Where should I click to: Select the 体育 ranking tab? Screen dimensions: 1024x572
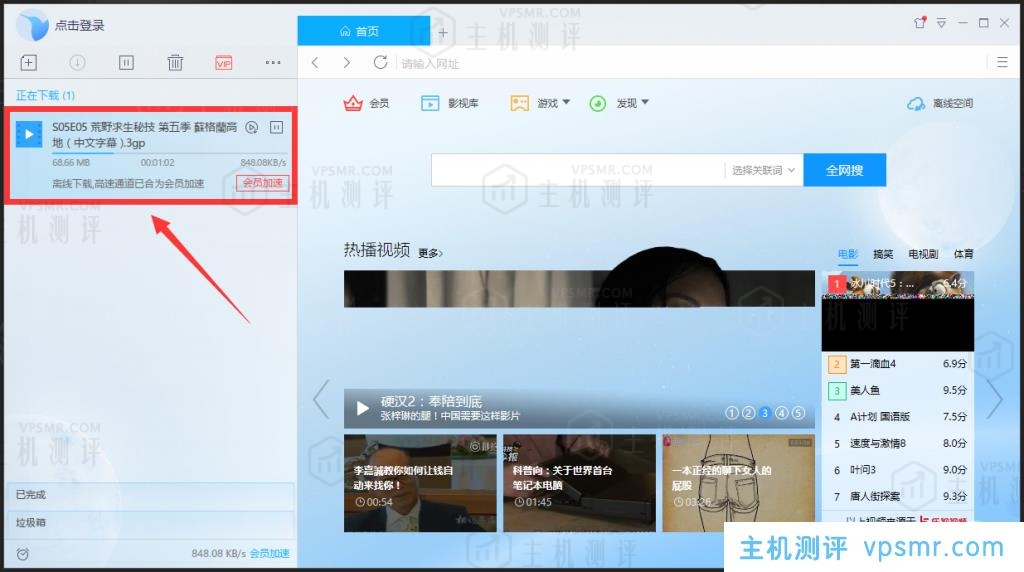963,254
